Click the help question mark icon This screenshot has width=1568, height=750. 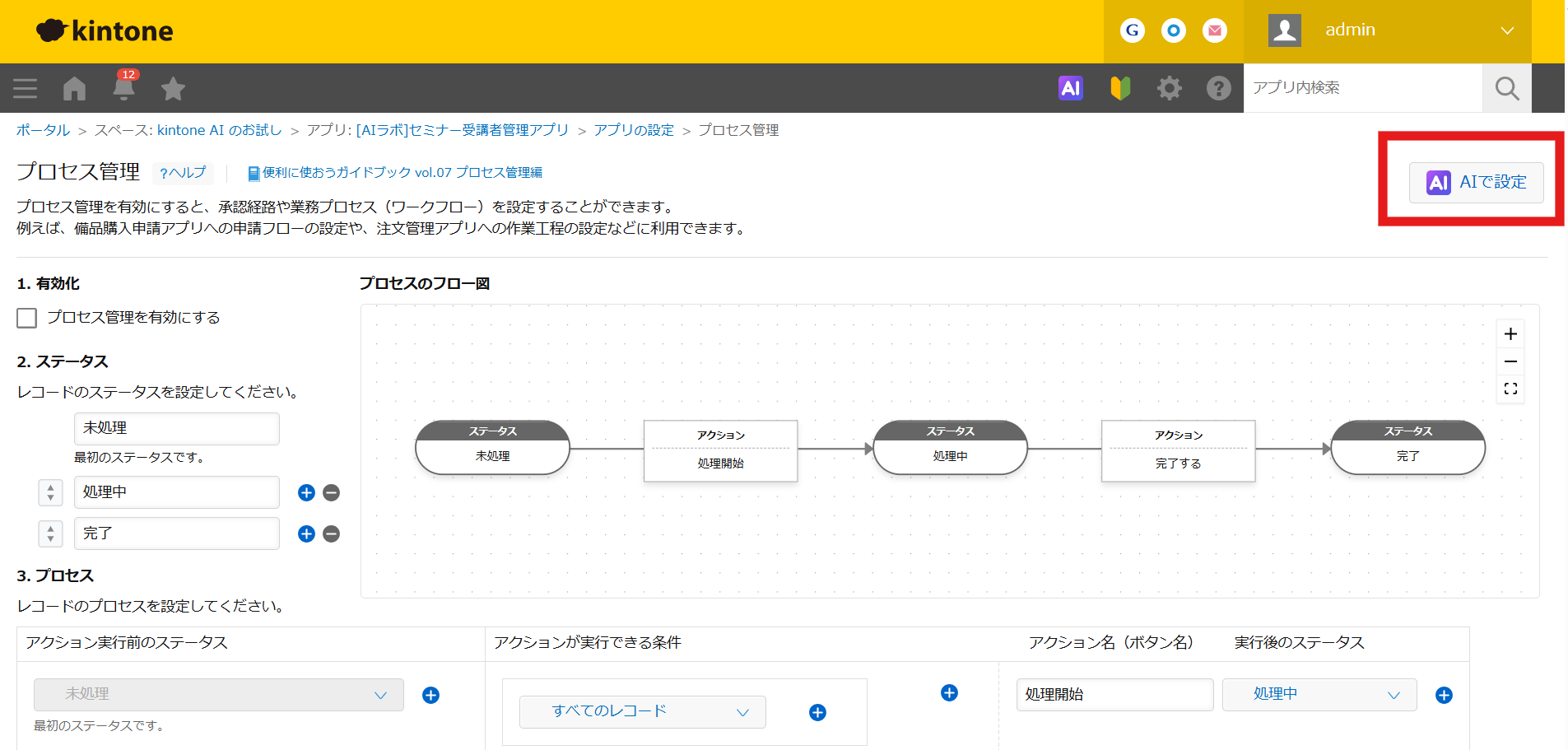click(x=1218, y=88)
